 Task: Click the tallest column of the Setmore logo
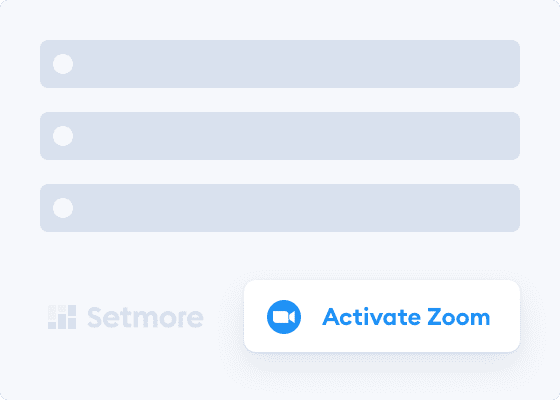[72, 317]
